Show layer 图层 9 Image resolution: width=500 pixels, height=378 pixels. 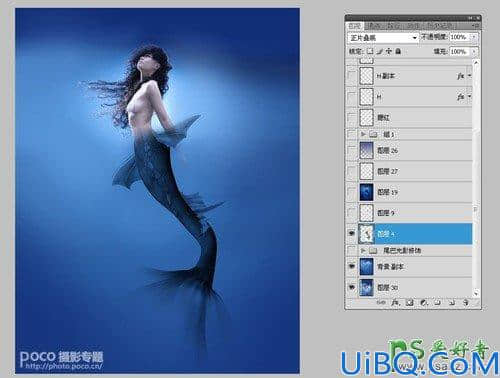[x=351, y=213]
